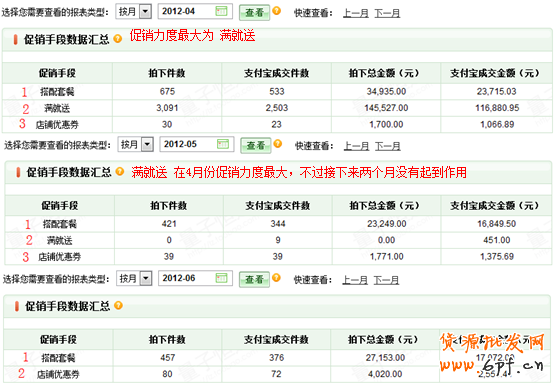Click 查看 button for 2012-05 report

pyautogui.click(x=256, y=145)
